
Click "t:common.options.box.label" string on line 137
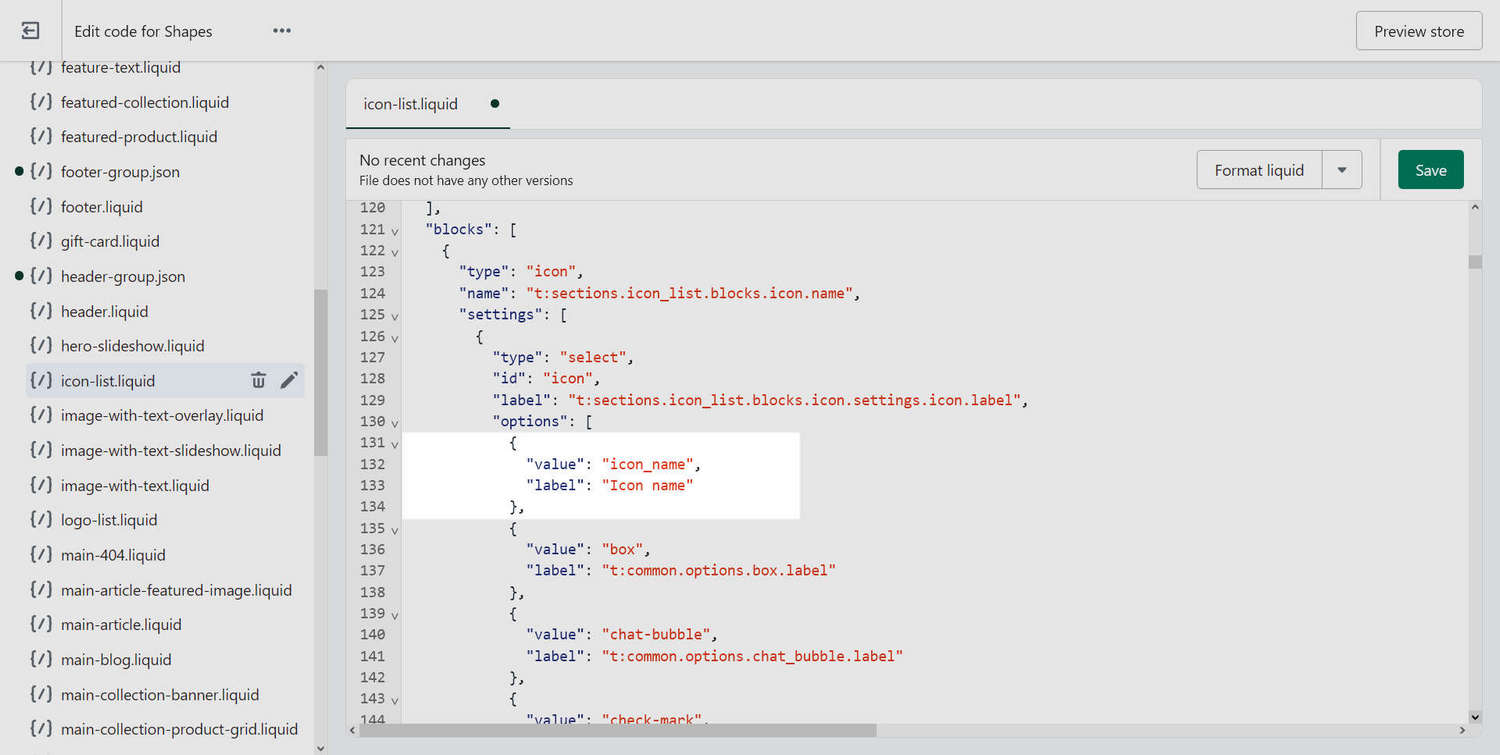[x=718, y=570]
